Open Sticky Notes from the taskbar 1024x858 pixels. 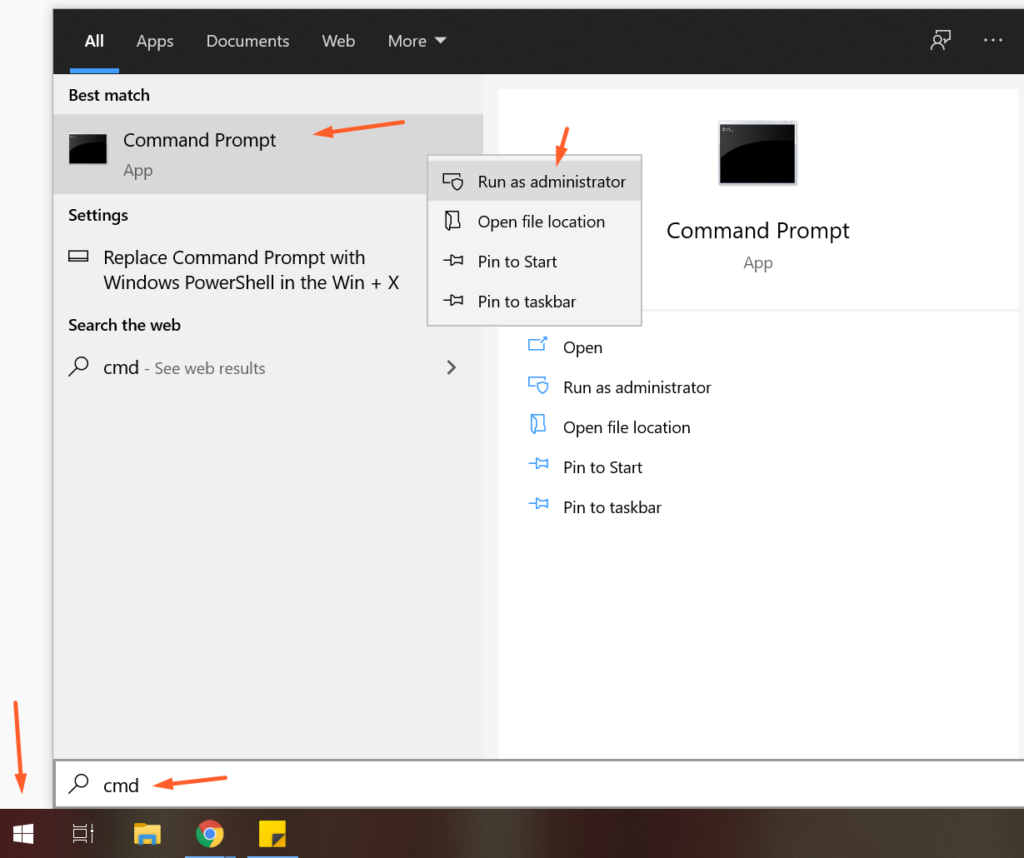point(272,834)
